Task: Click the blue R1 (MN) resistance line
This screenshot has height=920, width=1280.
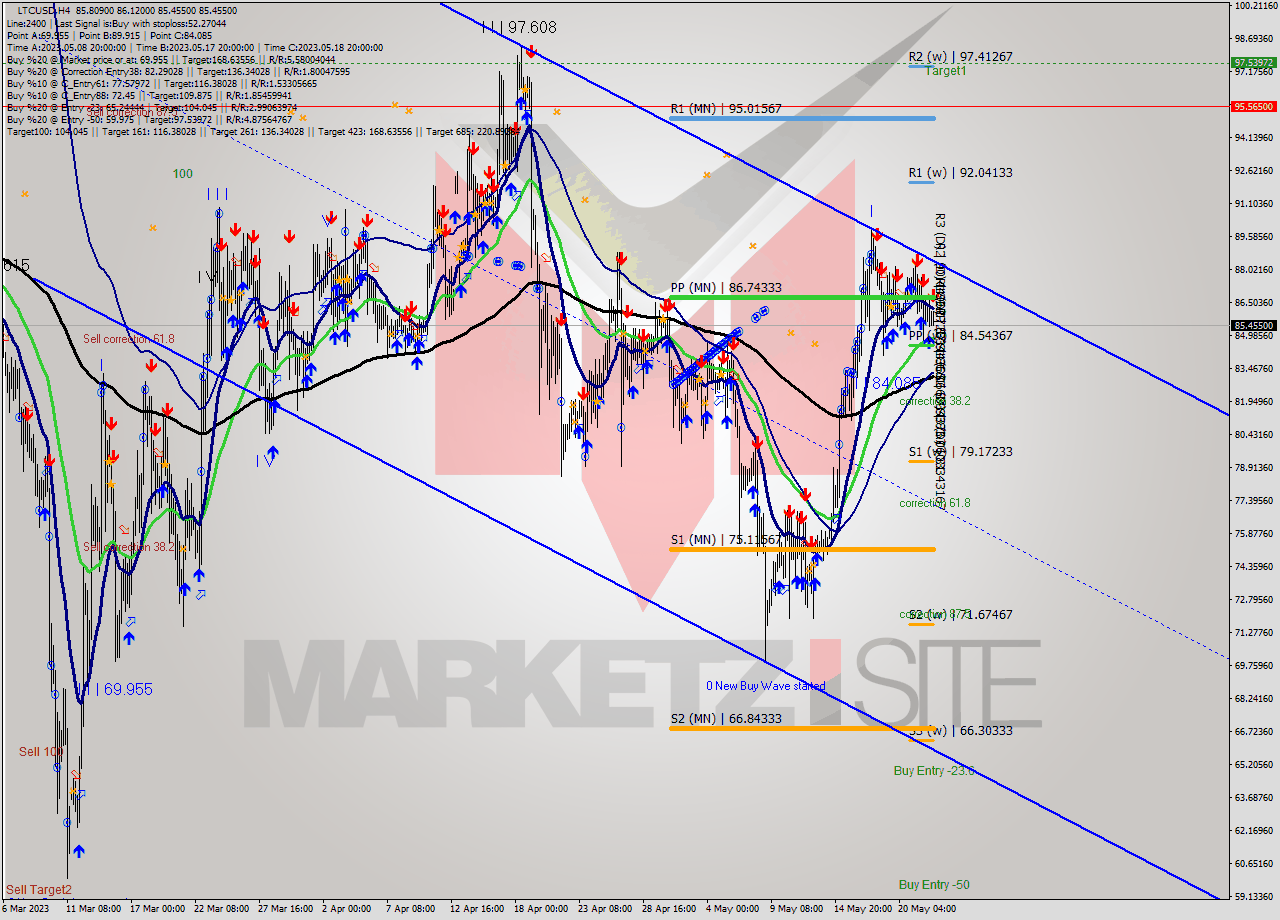Action: pyautogui.click(x=802, y=118)
